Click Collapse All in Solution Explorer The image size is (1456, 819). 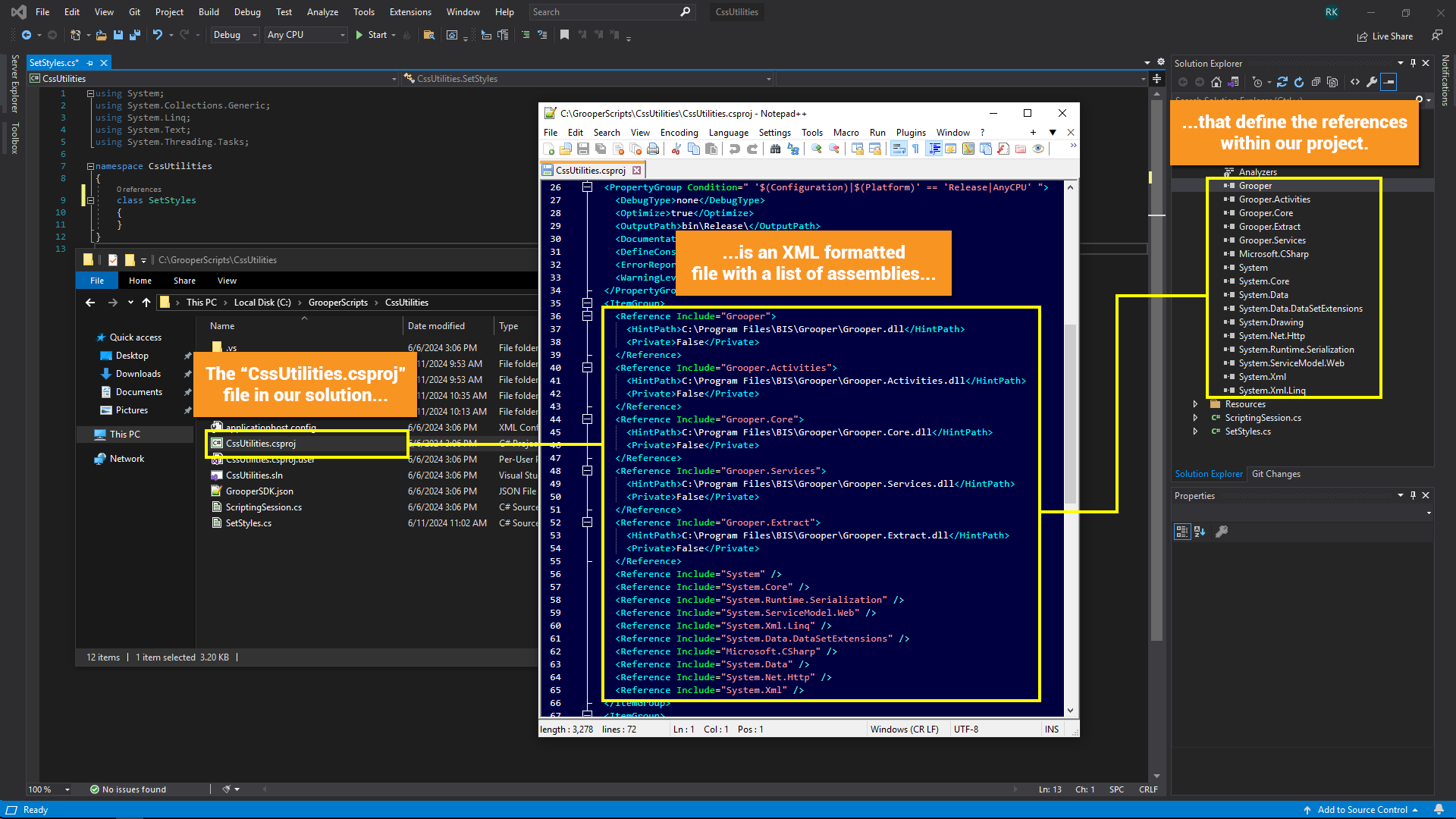pos(1316,82)
